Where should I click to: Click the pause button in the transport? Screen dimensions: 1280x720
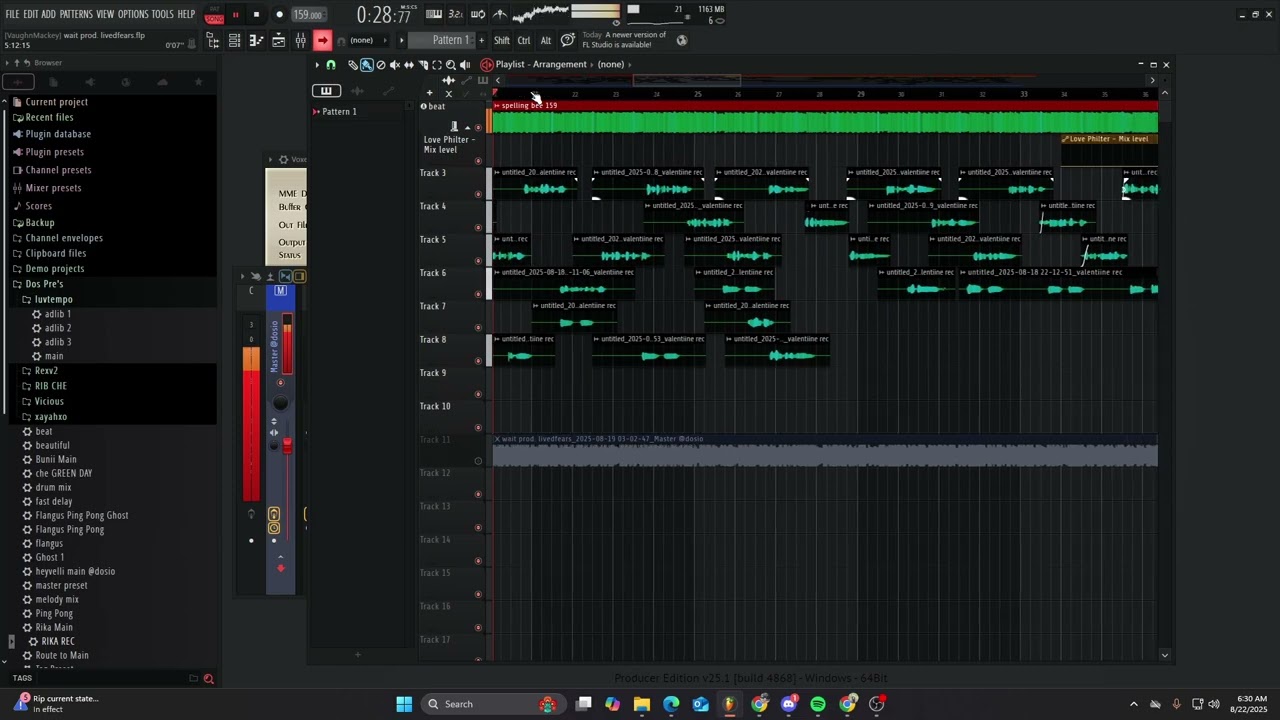click(x=235, y=15)
